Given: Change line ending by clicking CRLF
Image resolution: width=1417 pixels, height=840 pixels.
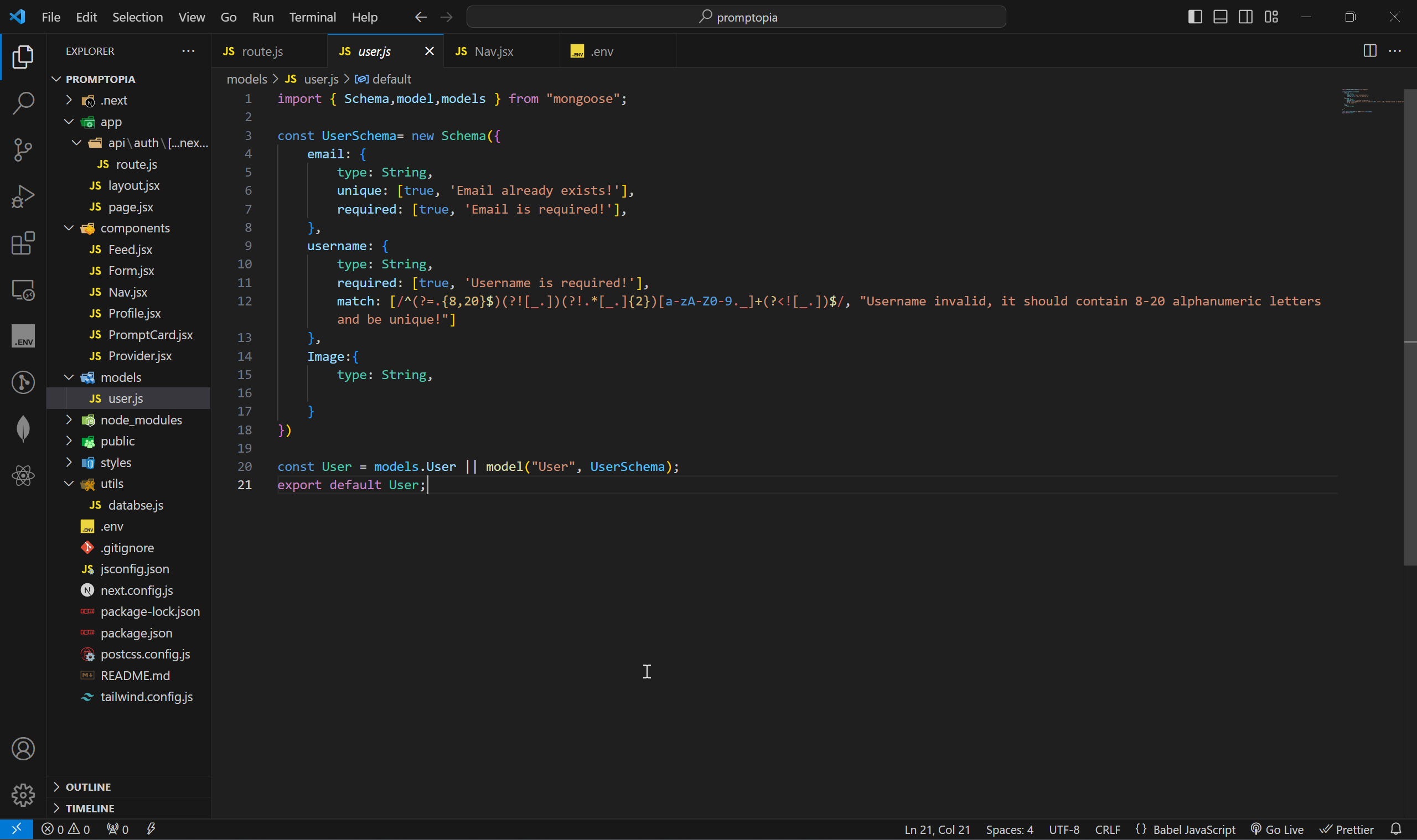Looking at the screenshot, I should click(1107, 829).
